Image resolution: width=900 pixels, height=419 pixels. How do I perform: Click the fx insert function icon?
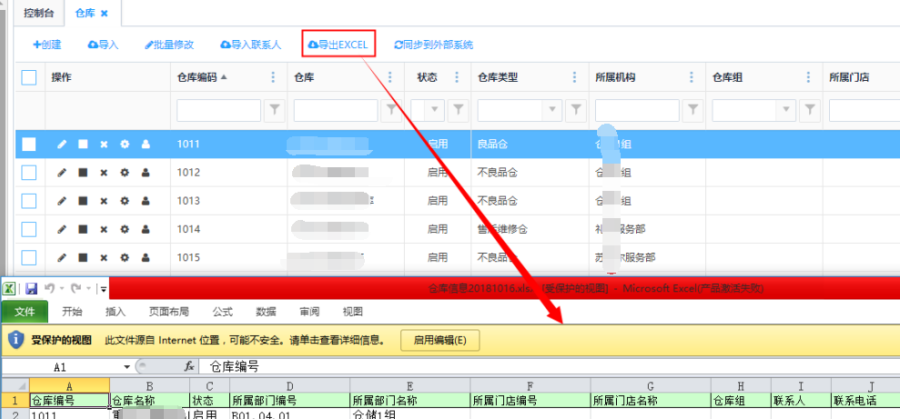pos(189,367)
